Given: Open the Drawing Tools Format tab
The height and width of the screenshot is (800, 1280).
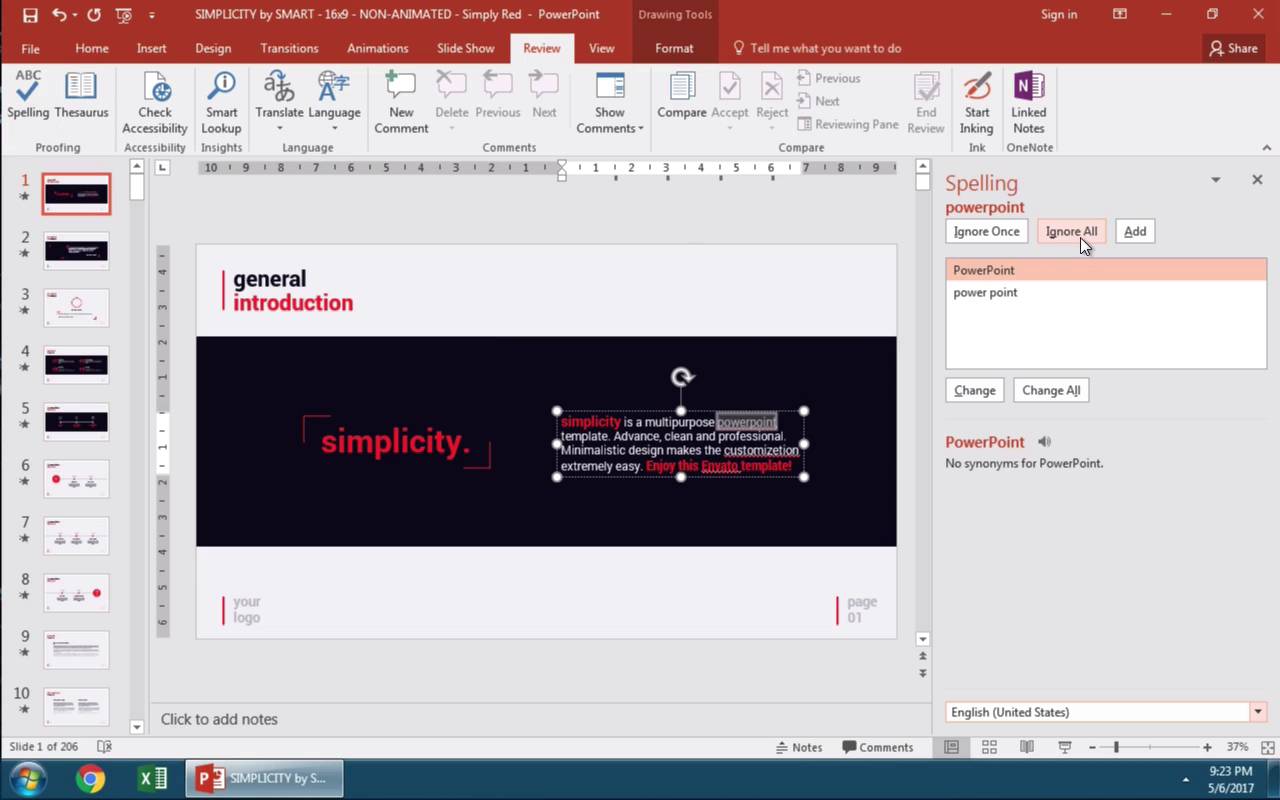Looking at the screenshot, I should [674, 48].
